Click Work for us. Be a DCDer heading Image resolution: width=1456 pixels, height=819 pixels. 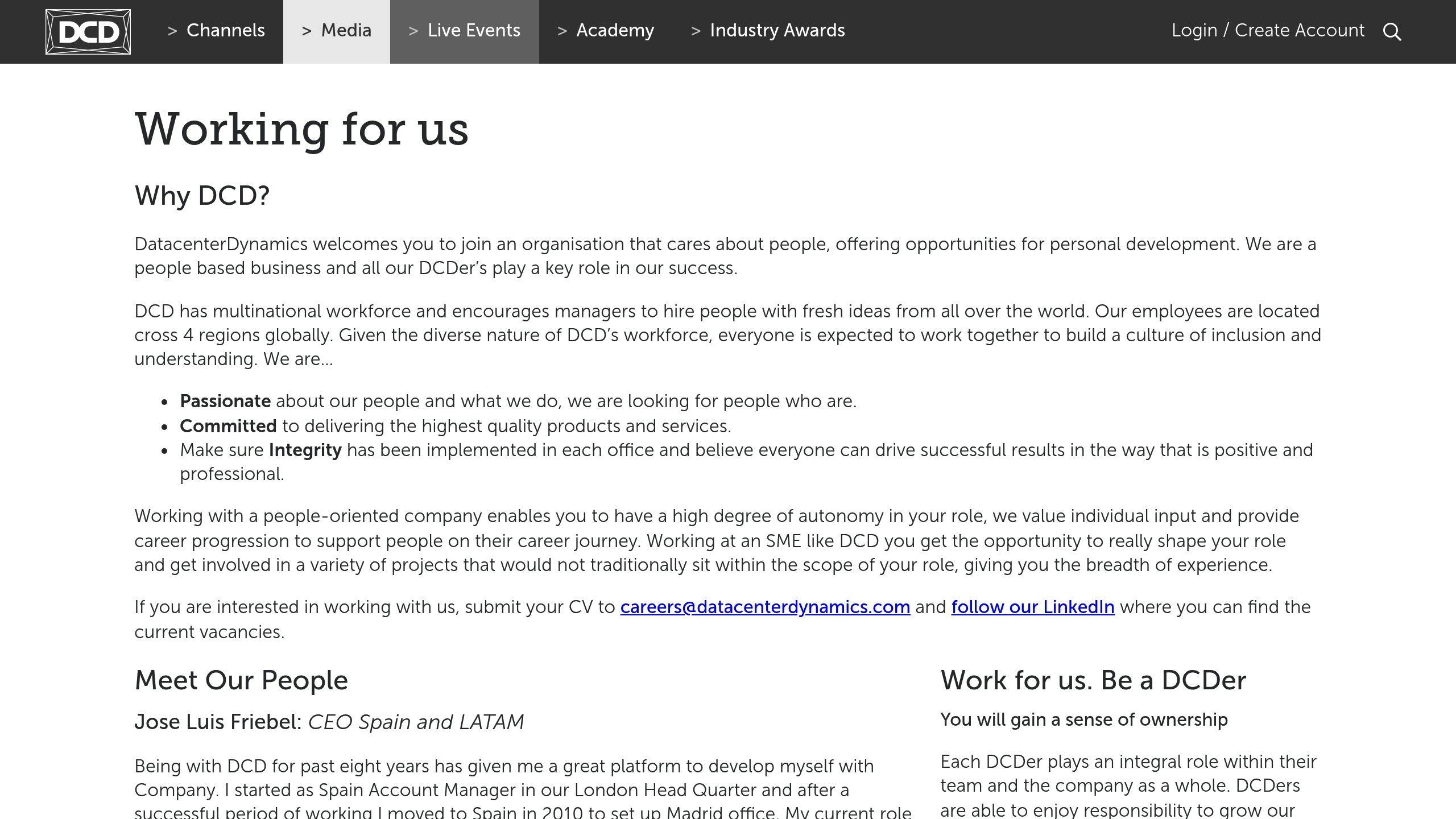[1093, 681]
